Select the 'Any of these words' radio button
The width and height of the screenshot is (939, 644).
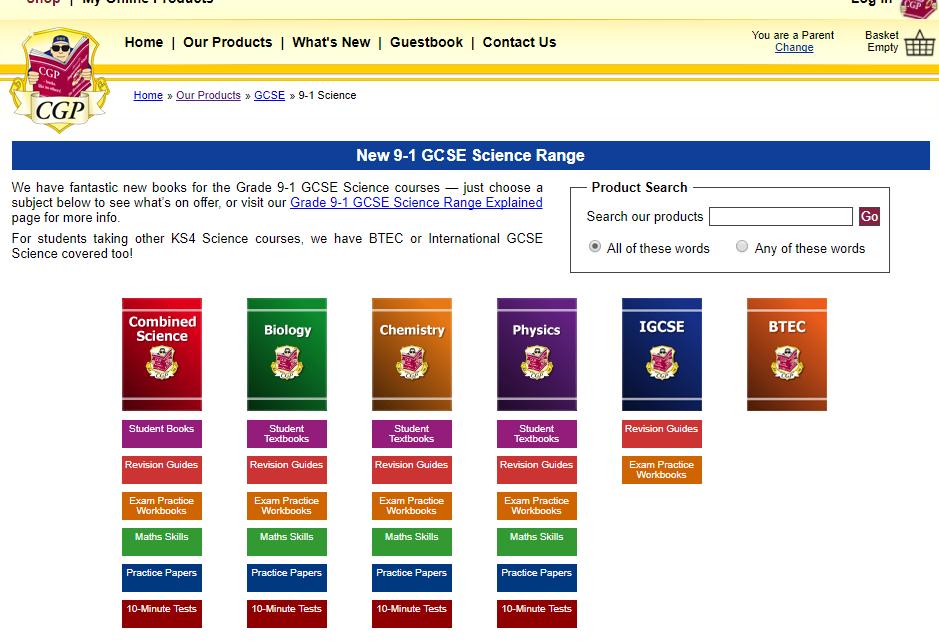(741, 246)
